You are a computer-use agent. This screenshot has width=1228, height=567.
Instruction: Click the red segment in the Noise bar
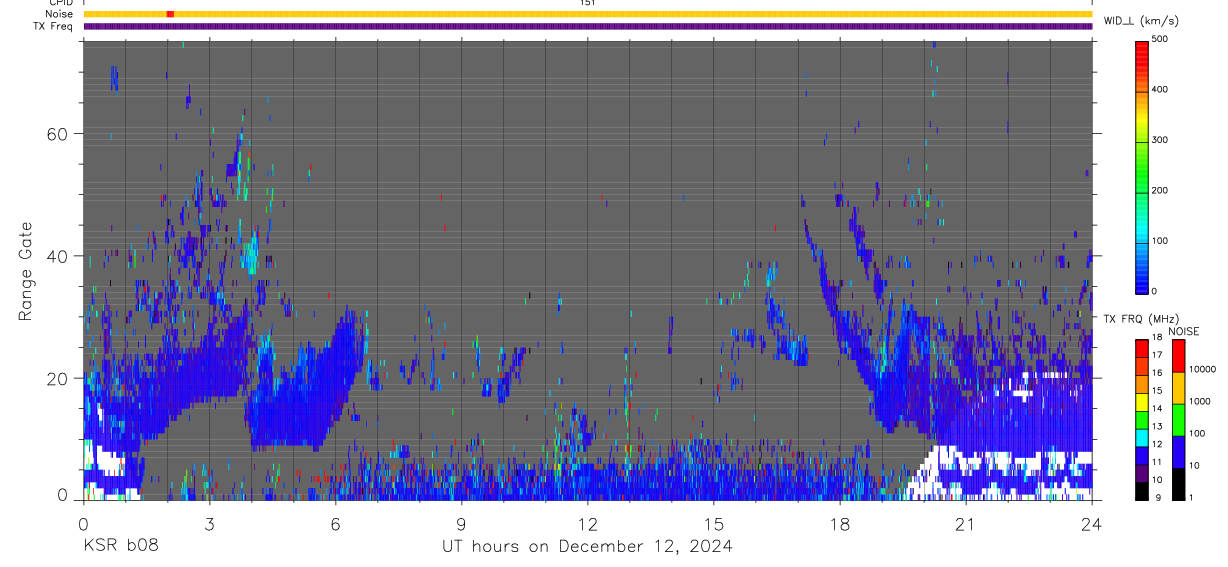[170, 14]
